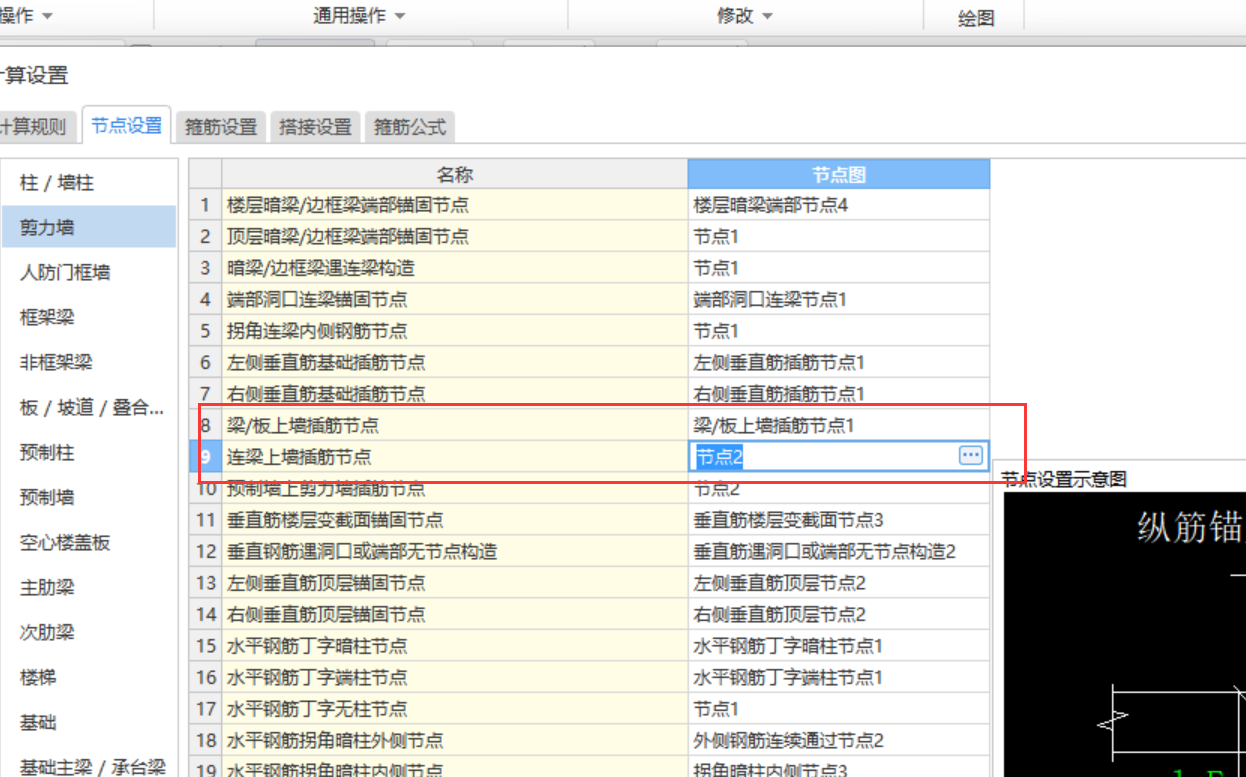Click row 12 垂直钢筋遇洞口或端部无节点构造
The width and height of the screenshot is (1246, 777).
tap(455, 551)
